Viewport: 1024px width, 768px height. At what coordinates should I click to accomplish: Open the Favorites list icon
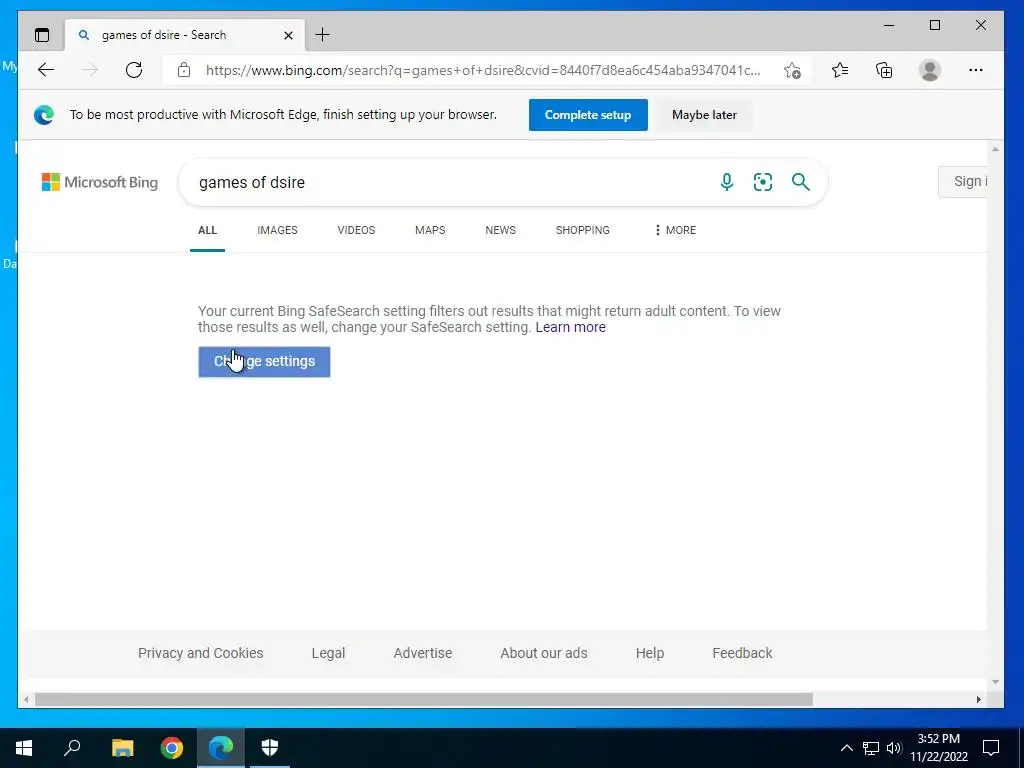[840, 70]
